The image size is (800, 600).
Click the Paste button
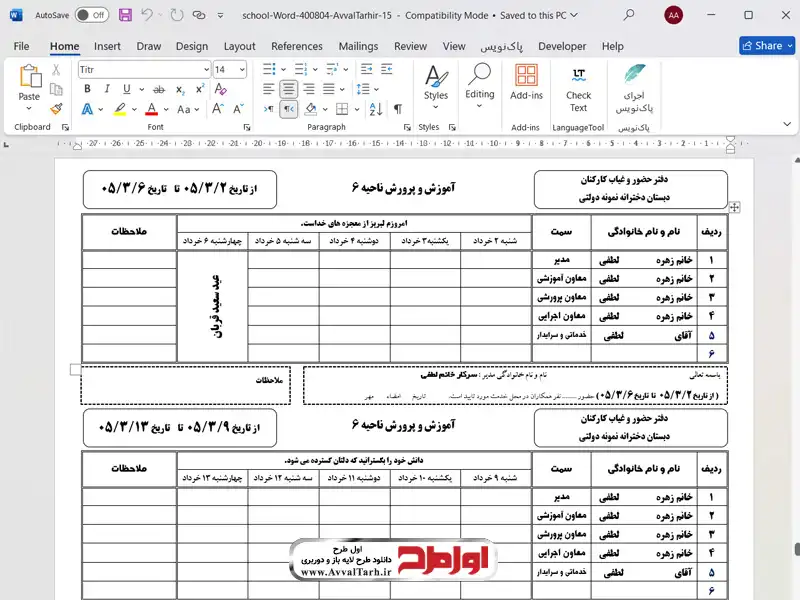tap(29, 84)
